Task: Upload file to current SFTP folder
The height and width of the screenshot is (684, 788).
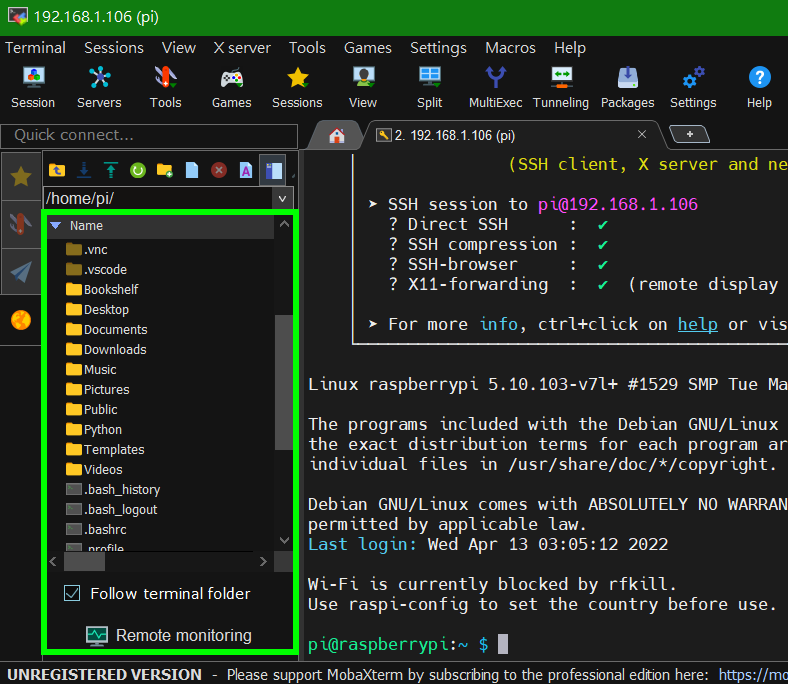Action: (111, 170)
